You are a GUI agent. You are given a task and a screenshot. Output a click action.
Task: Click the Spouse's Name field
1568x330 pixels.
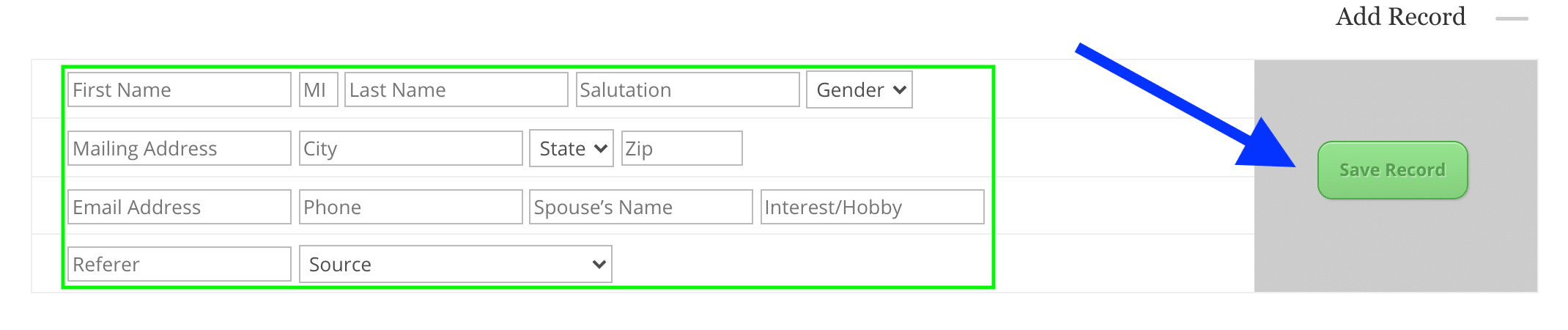pos(640,207)
